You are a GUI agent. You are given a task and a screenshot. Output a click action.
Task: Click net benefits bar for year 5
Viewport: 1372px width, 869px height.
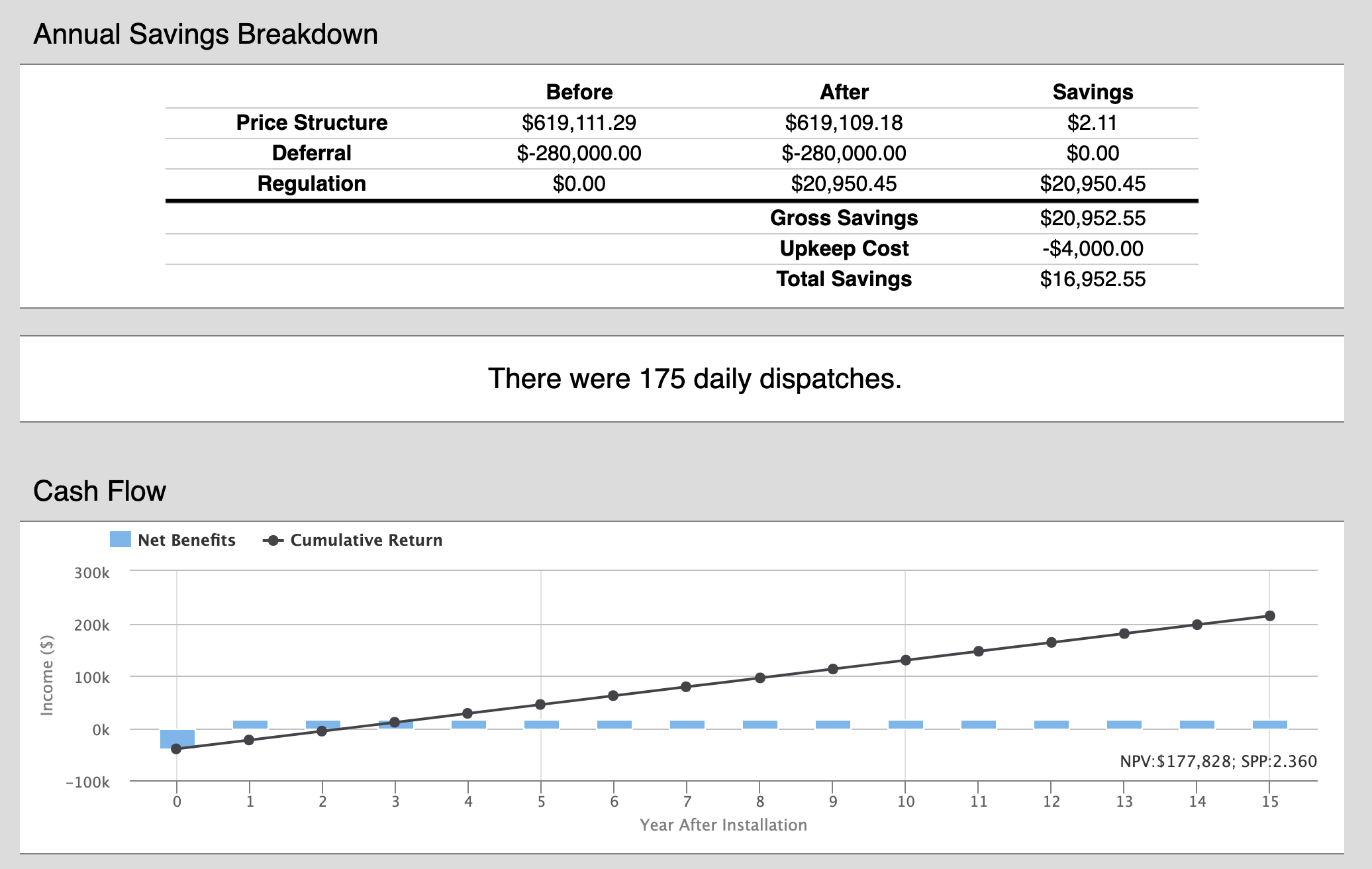click(541, 725)
